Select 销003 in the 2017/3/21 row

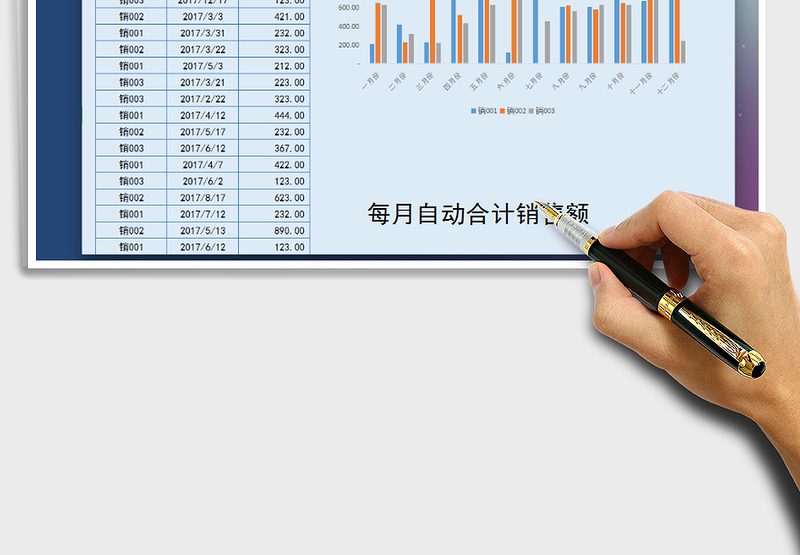[131, 82]
